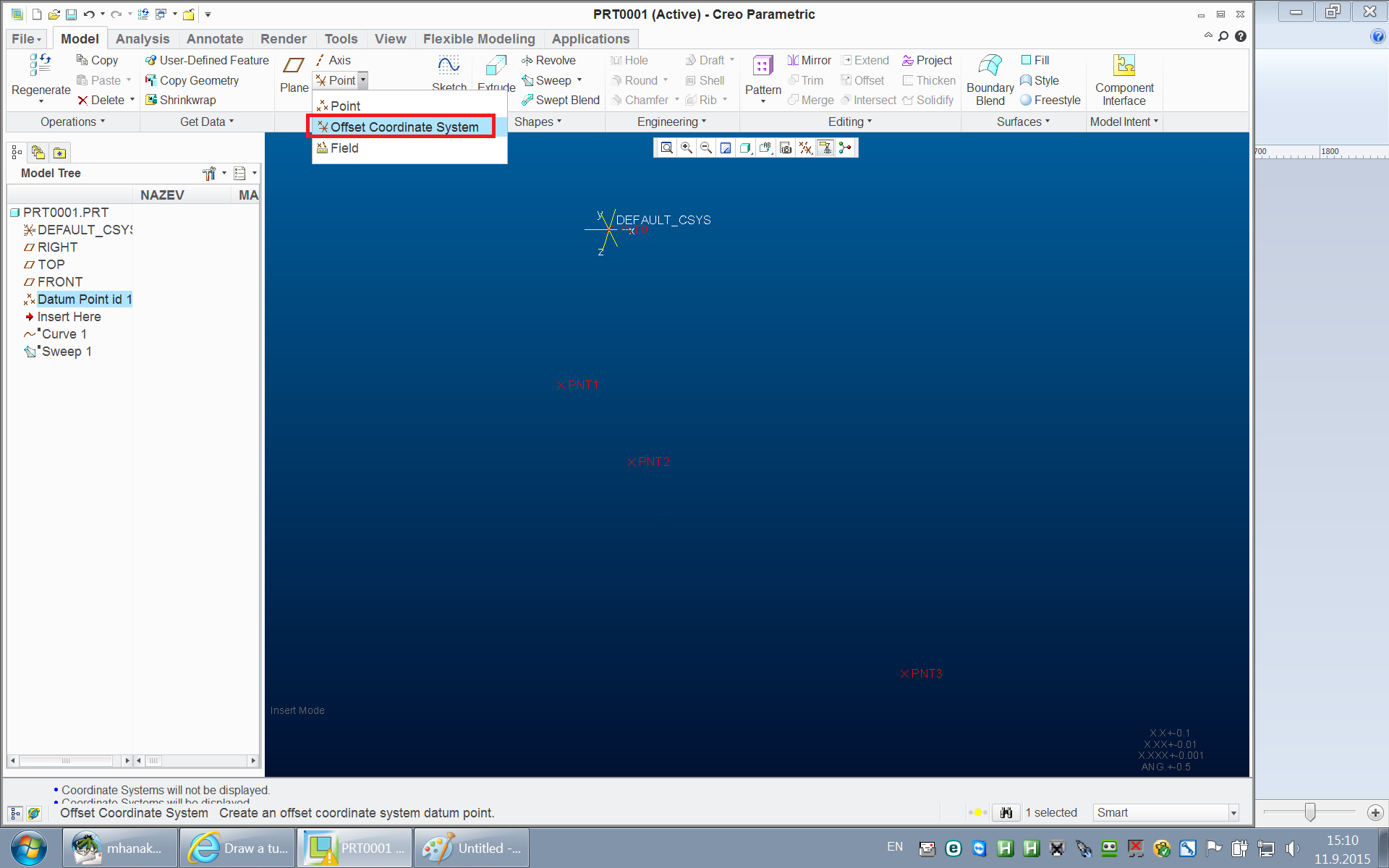
Task: Open the Creo help question mark icon
Action: [1241, 36]
